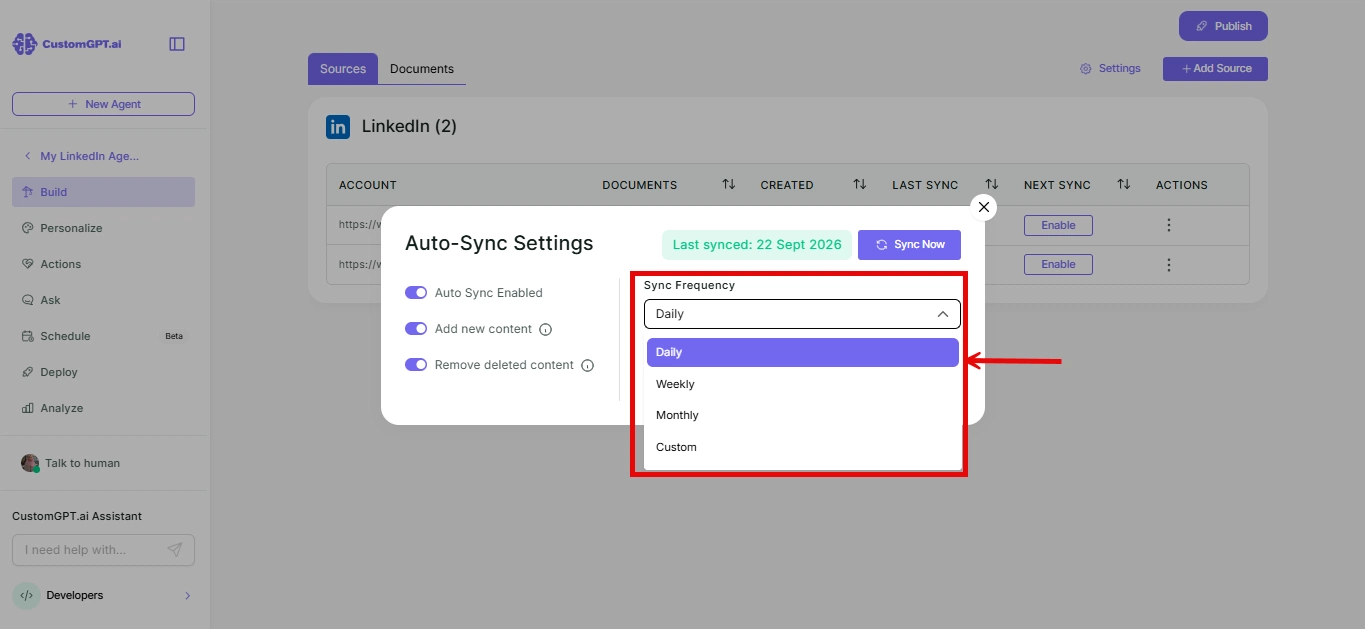This screenshot has width=1365, height=629.
Task: Click info icon next to Remove deleted content
Action: point(588,365)
